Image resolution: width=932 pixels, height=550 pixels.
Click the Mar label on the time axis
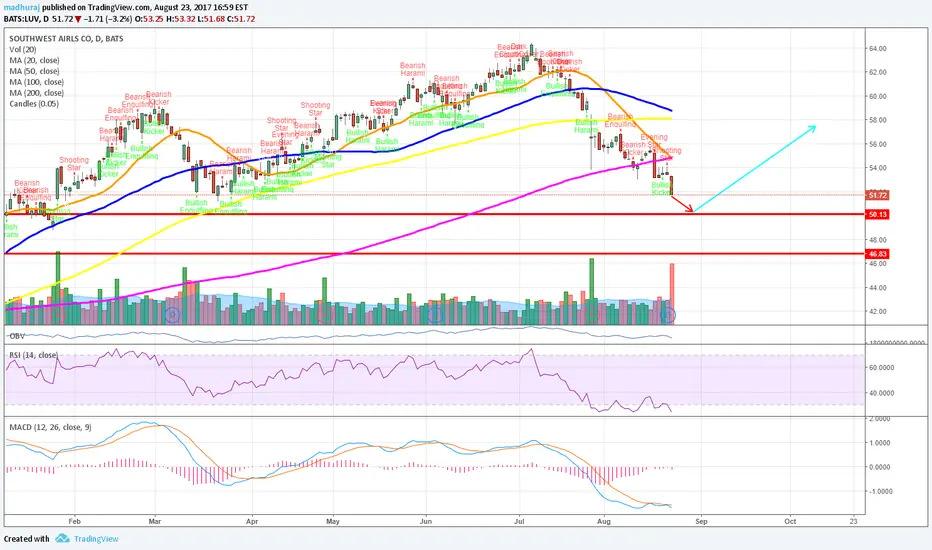[155, 521]
